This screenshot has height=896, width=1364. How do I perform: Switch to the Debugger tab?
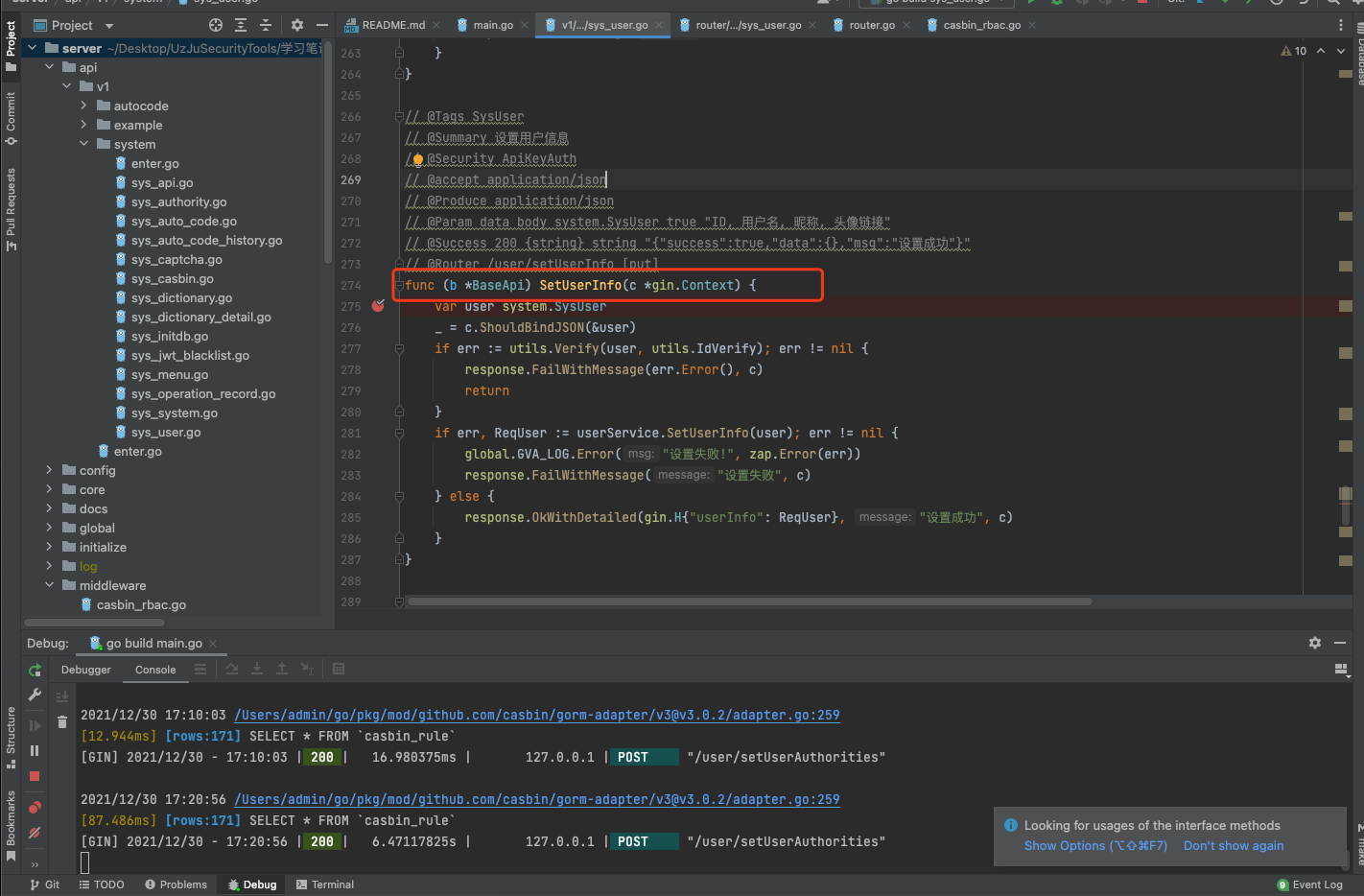tap(86, 670)
